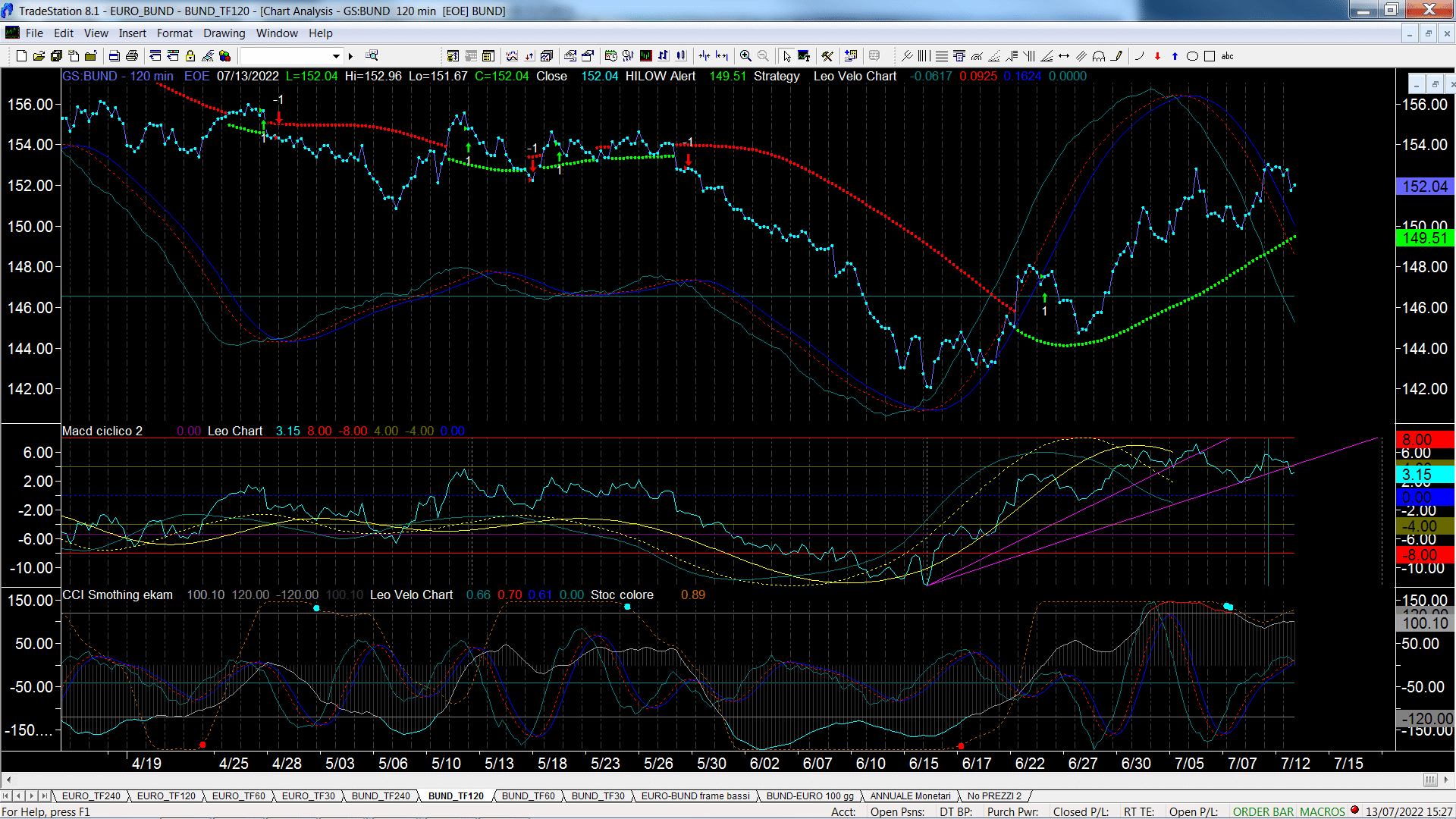Switch to the EURO_TF240 tab

tap(91, 795)
